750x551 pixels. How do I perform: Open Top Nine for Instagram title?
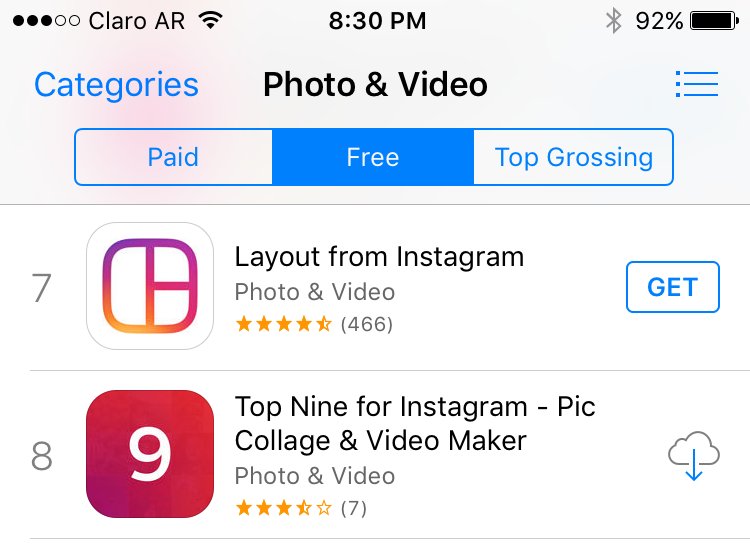[415, 423]
